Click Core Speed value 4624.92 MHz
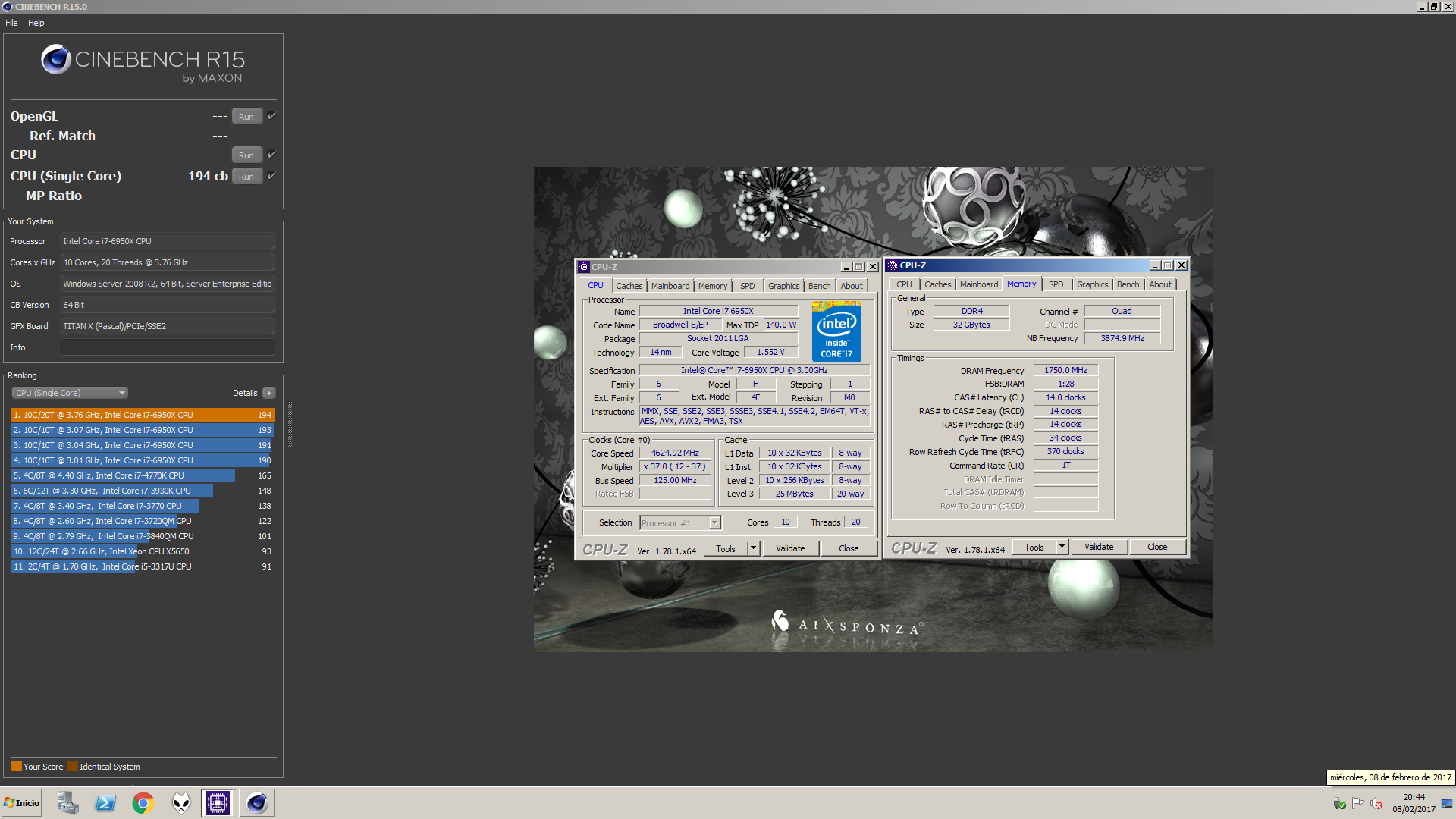 [x=675, y=453]
